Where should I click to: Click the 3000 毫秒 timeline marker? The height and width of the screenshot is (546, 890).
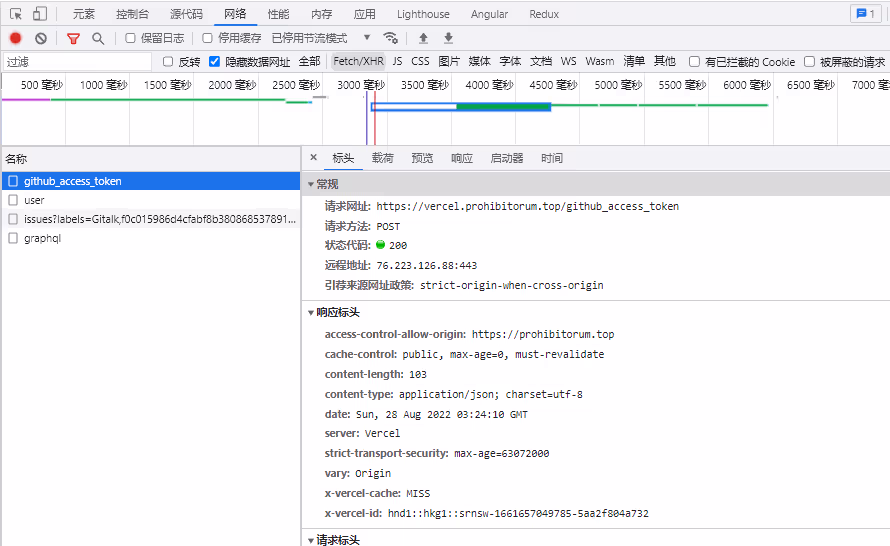coord(361,85)
